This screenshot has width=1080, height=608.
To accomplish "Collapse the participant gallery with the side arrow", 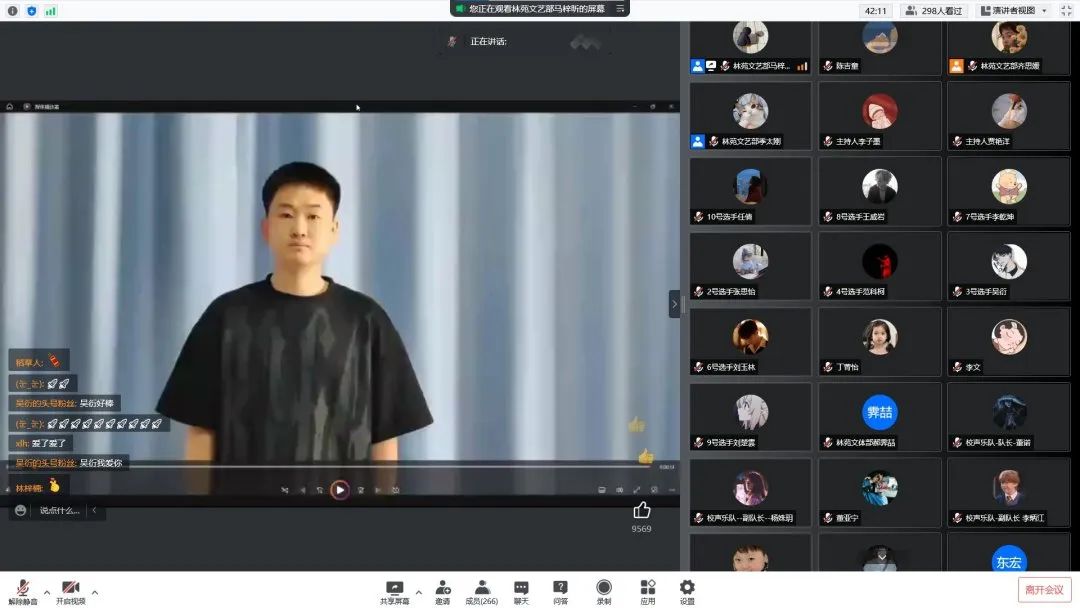I will pos(674,304).
